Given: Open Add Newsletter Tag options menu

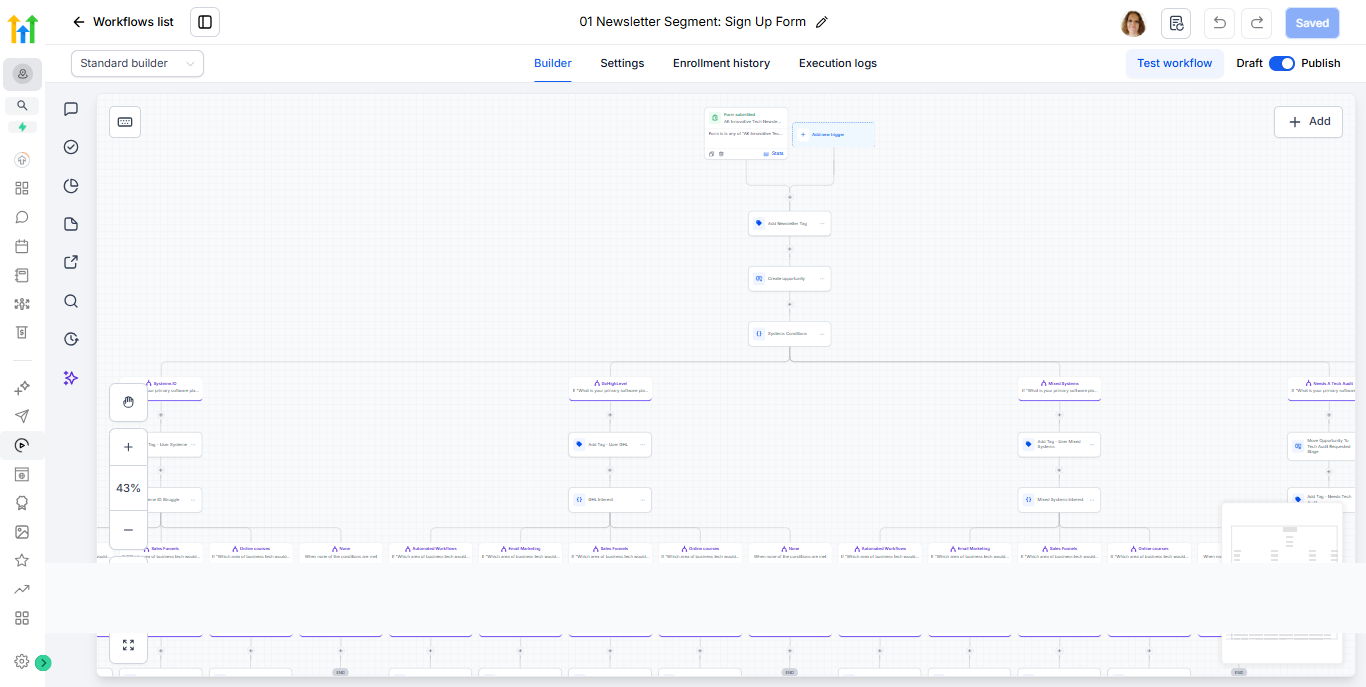Looking at the screenshot, I should (x=822, y=223).
